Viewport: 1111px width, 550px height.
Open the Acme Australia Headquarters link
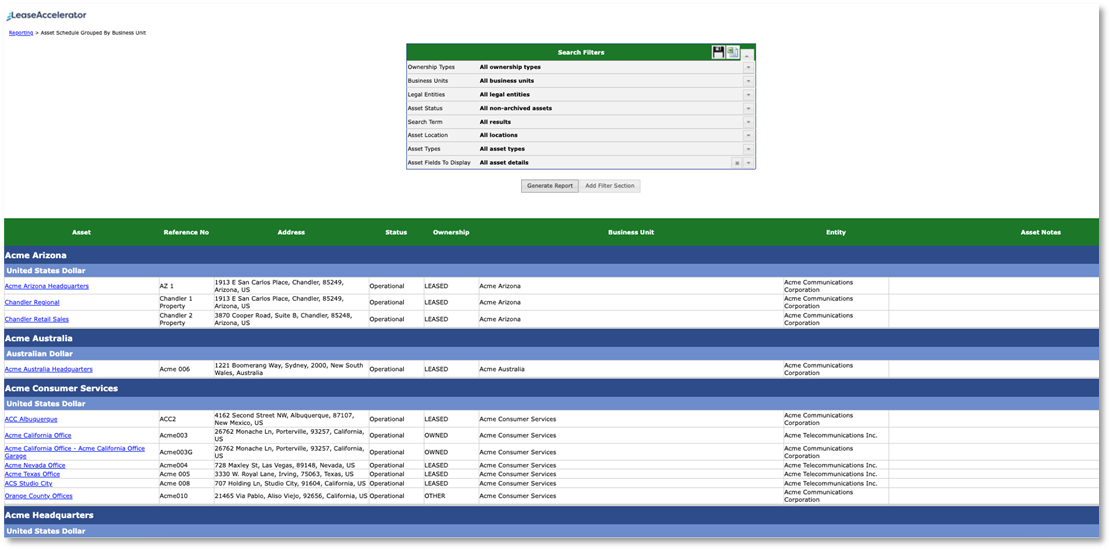click(x=49, y=369)
